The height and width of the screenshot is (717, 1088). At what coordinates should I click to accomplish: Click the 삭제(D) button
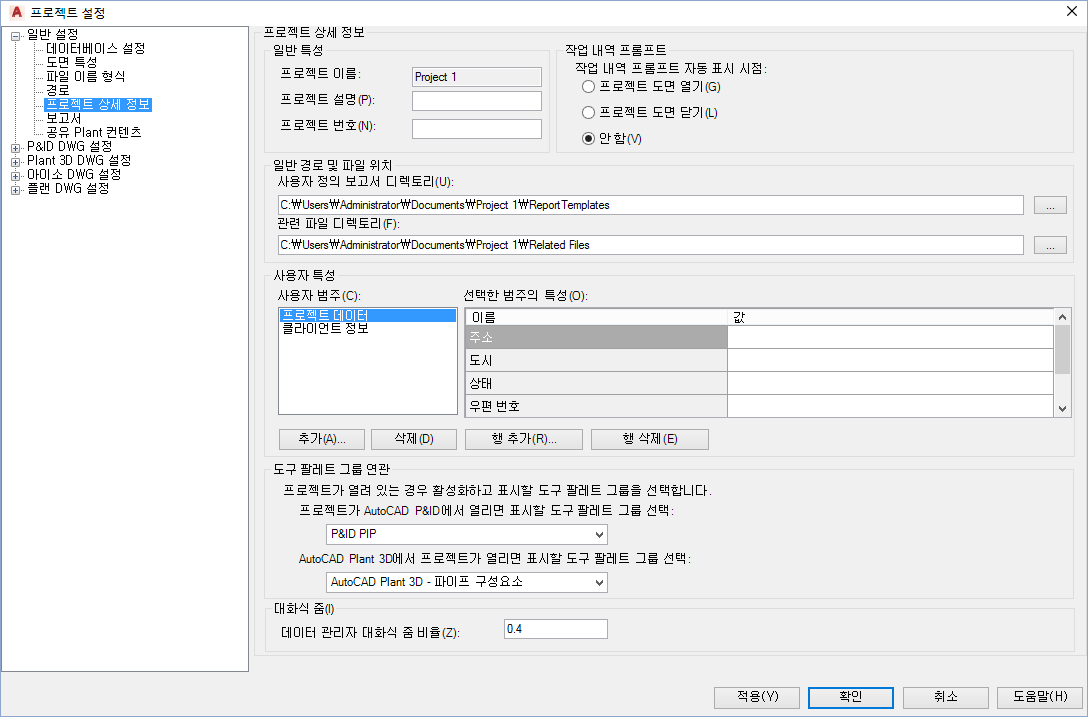[x=414, y=439]
